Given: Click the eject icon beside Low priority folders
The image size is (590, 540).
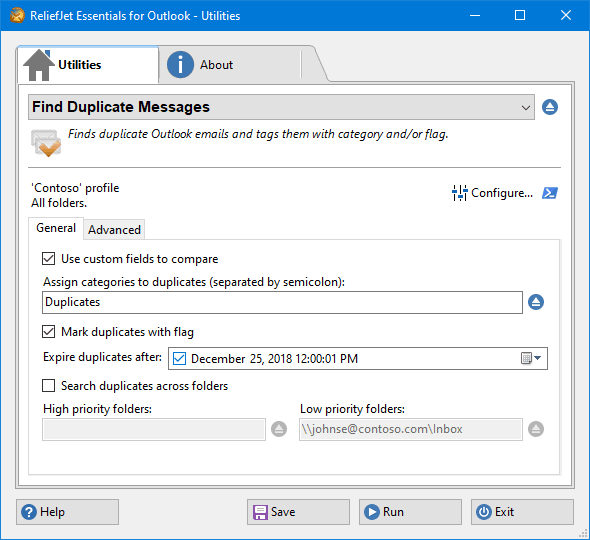Looking at the screenshot, I should [536, 429].
